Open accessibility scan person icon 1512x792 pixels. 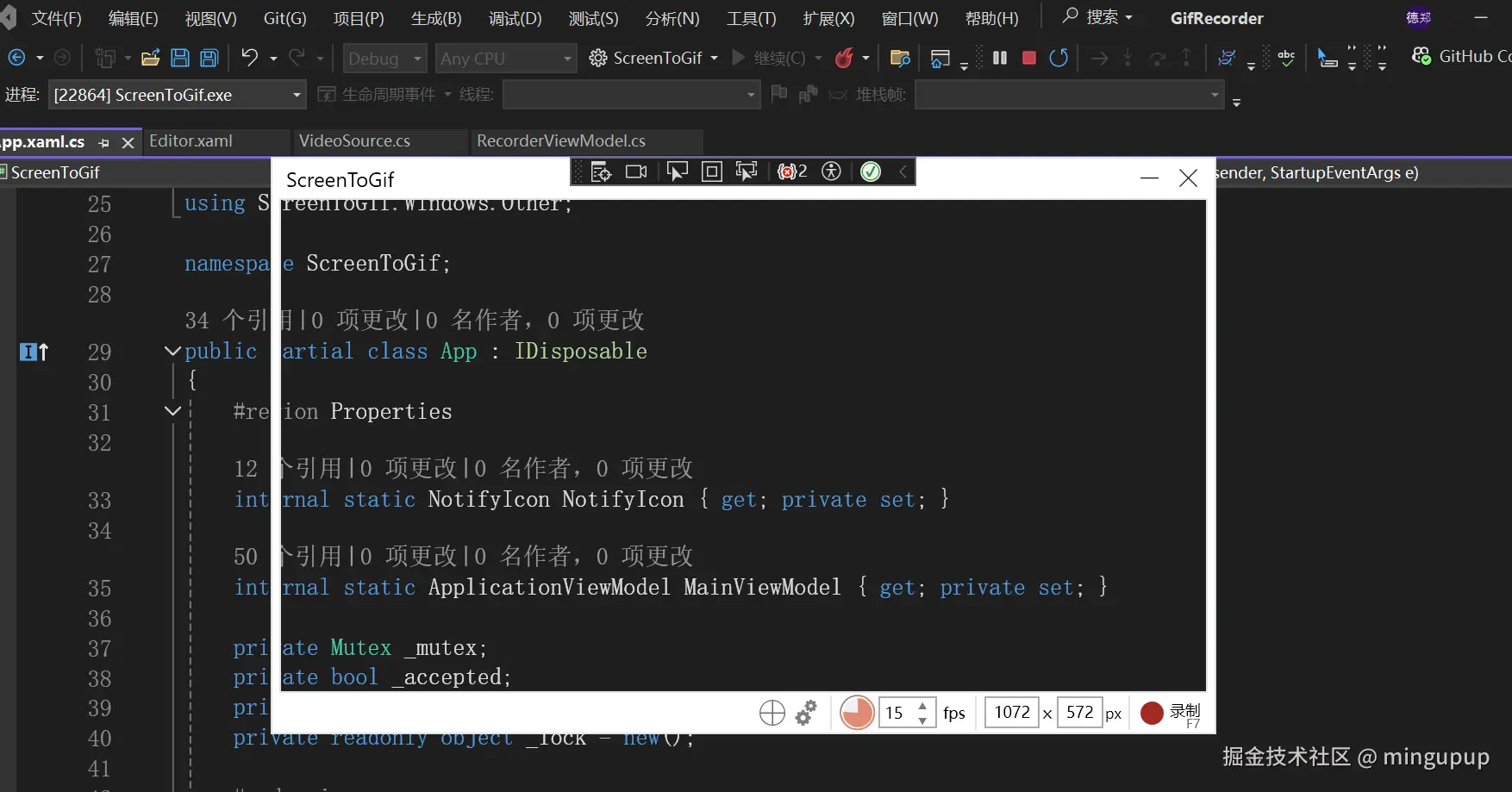[x=831, y=171]
